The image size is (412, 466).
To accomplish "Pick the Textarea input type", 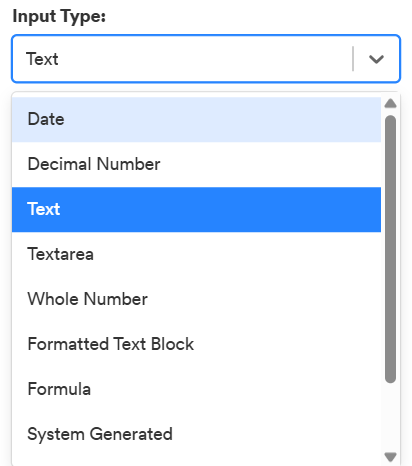I will click(x=196, y=254).
